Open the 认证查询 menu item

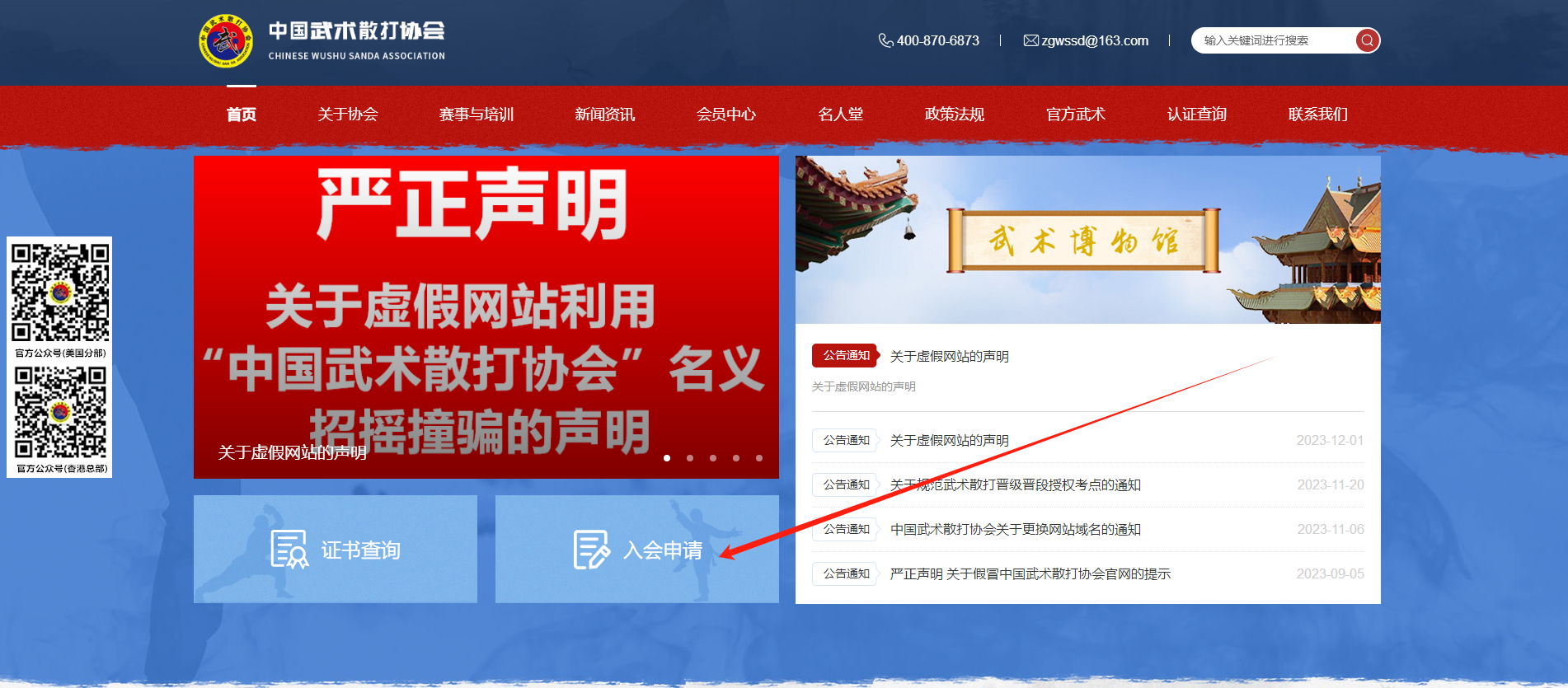[x=1197, y=115]
